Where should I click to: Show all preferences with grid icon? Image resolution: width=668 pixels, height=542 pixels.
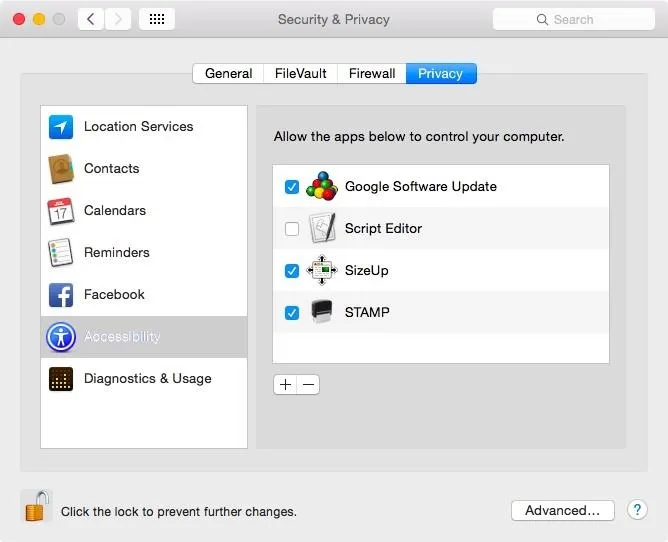click(x=157, y=19)
